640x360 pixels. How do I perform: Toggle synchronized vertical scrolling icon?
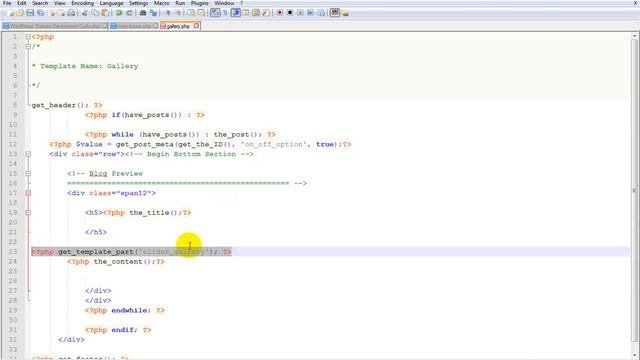point(191,13)
